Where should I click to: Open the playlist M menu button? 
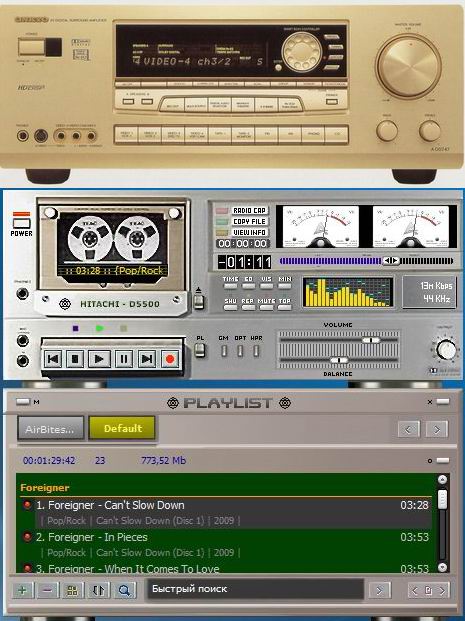(x=23, y=402)
